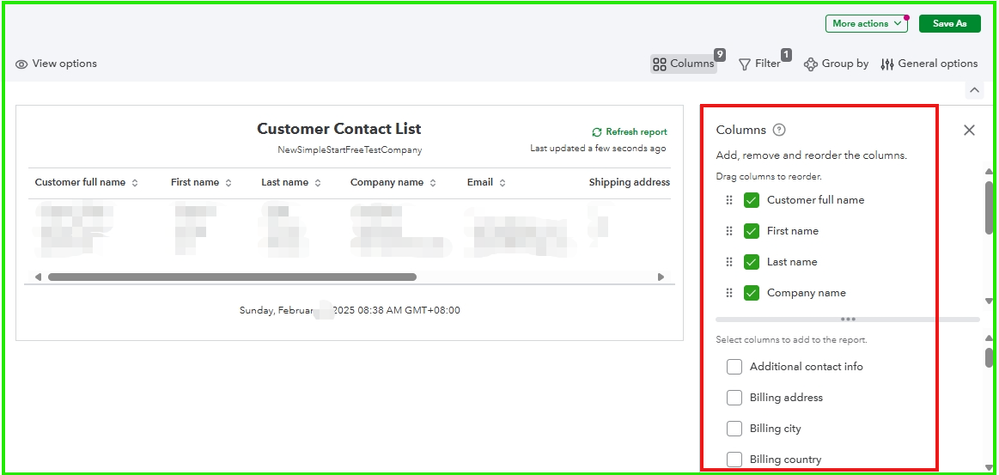Click the report's horizontal scrollbar thumb
The width and height of the screenshot is (999, 475).
pyautogui.click(x=232, y=277)
